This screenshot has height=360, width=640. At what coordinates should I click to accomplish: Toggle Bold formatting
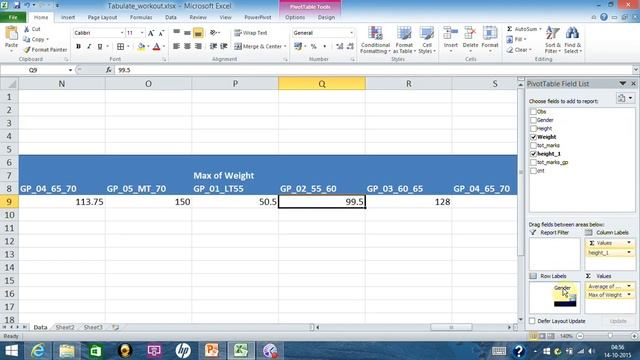pyautogui.click(x=78, y=47)
